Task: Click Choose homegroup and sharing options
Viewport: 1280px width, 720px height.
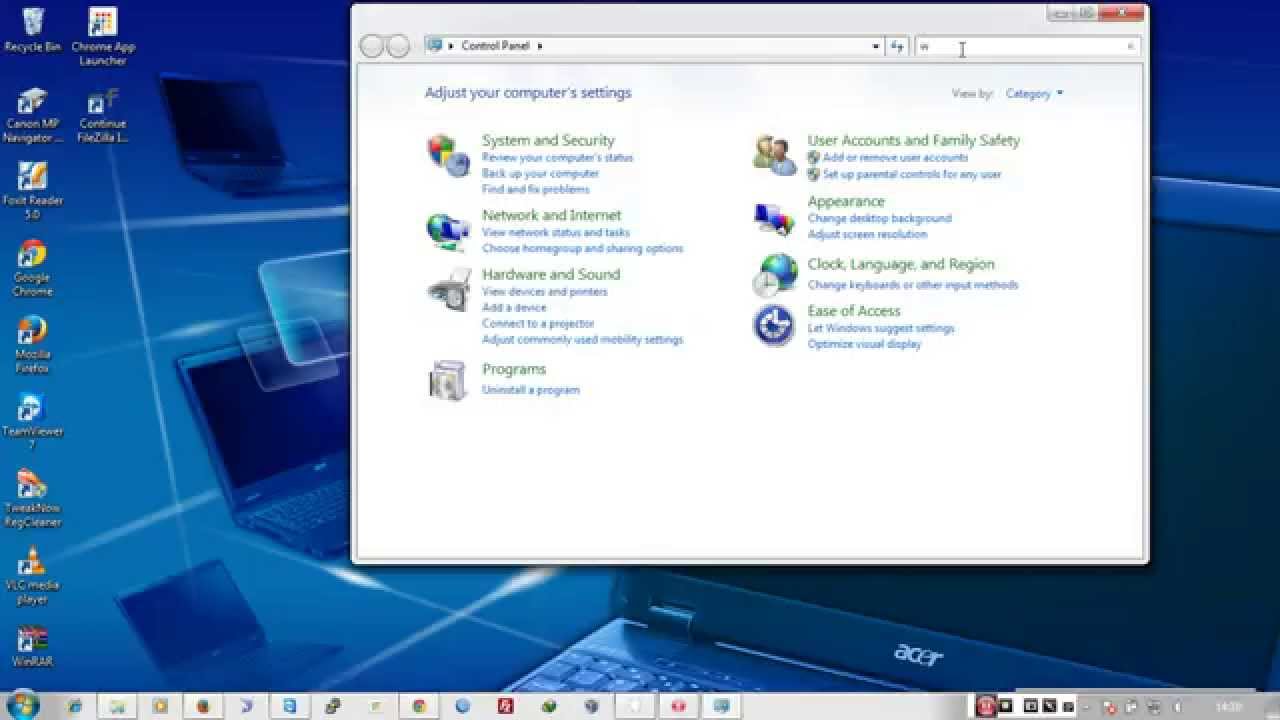Action: click(x=582, y=248)
